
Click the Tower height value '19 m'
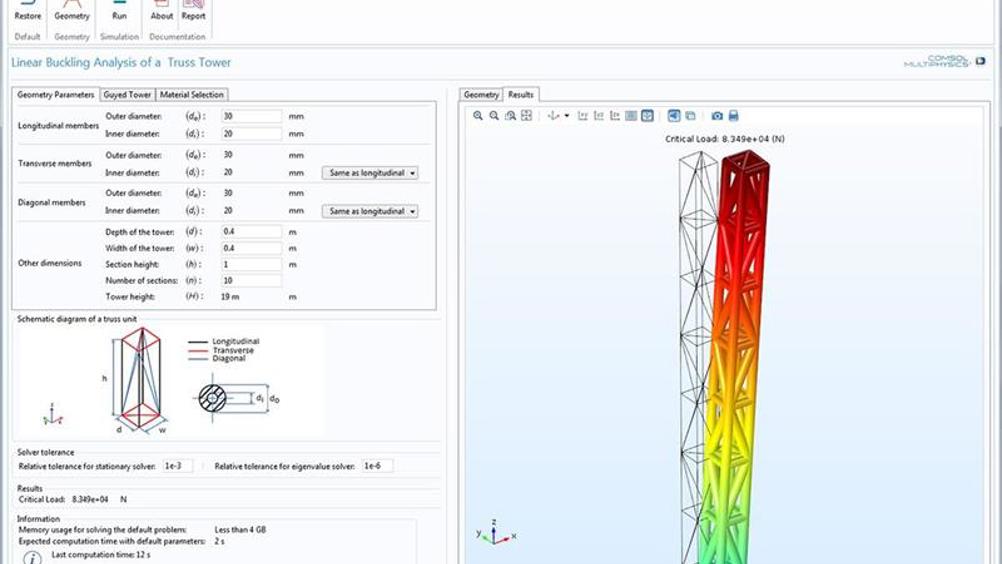pyautogui.click(x=230, y=297)
